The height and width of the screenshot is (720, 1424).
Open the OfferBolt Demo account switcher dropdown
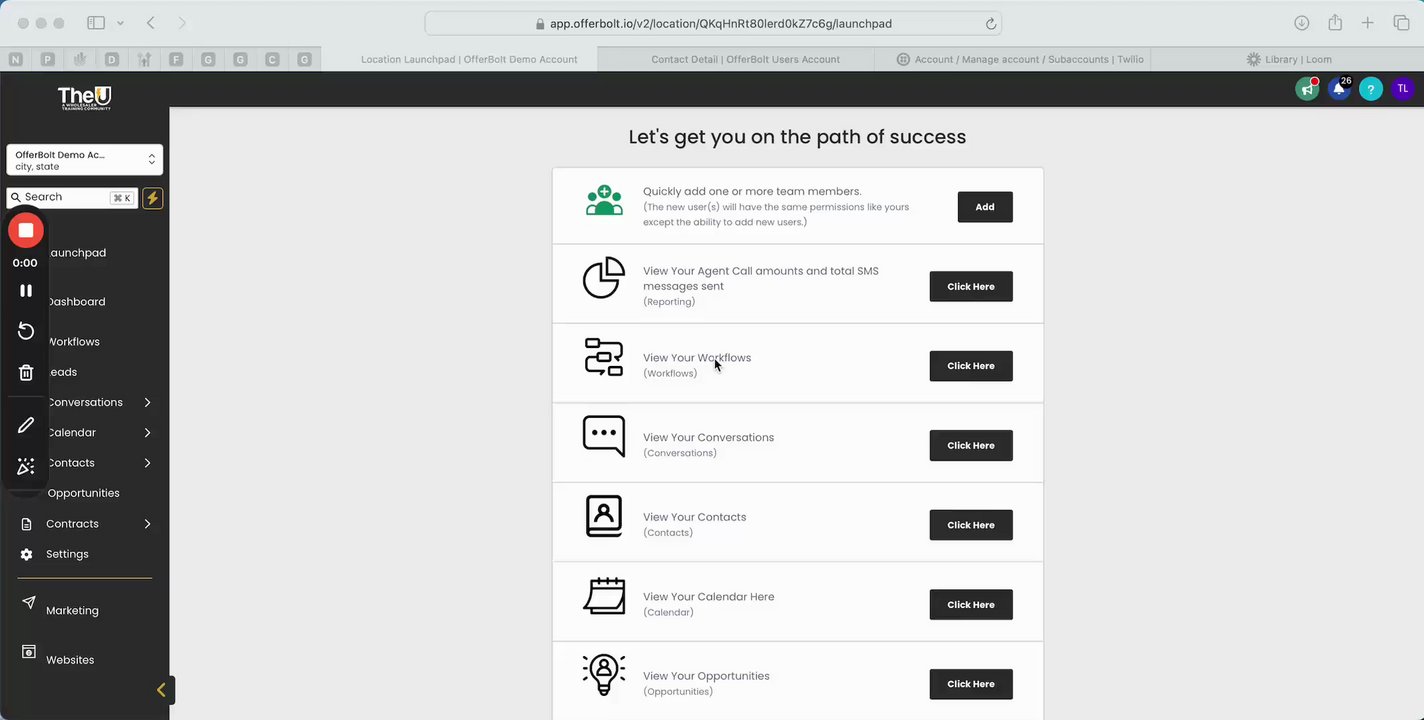pos(84,160)
